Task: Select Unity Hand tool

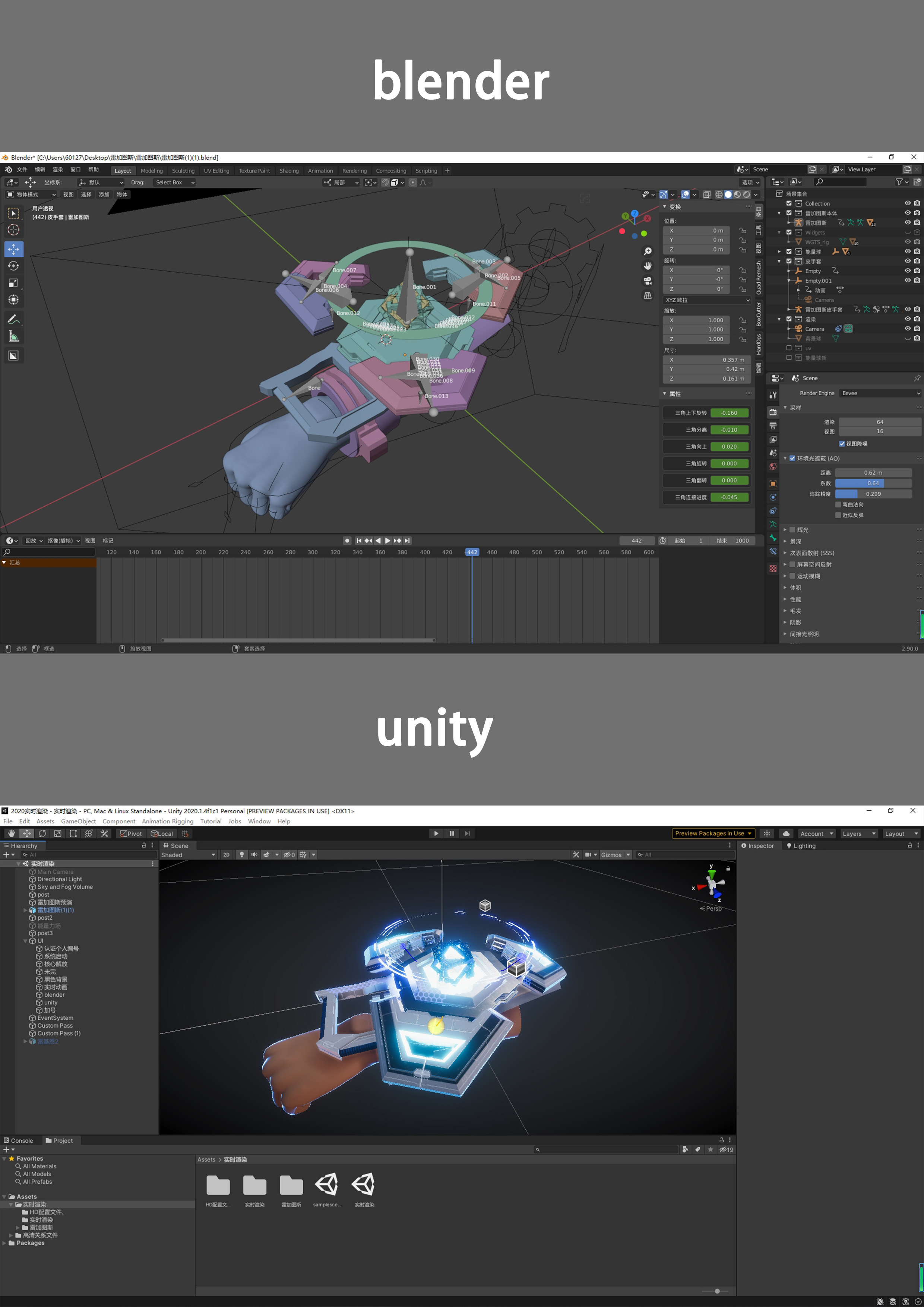Action: point(12,833)
